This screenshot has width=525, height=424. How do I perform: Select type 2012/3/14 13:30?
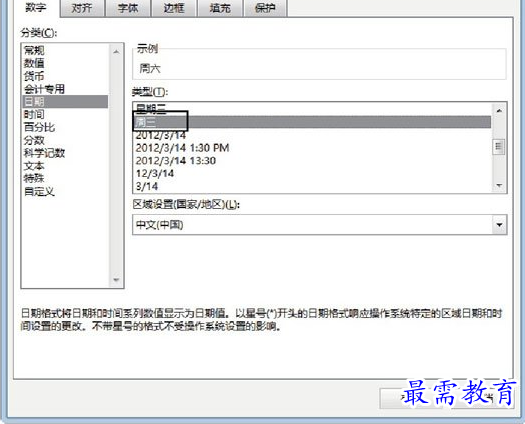coord(312,160)
